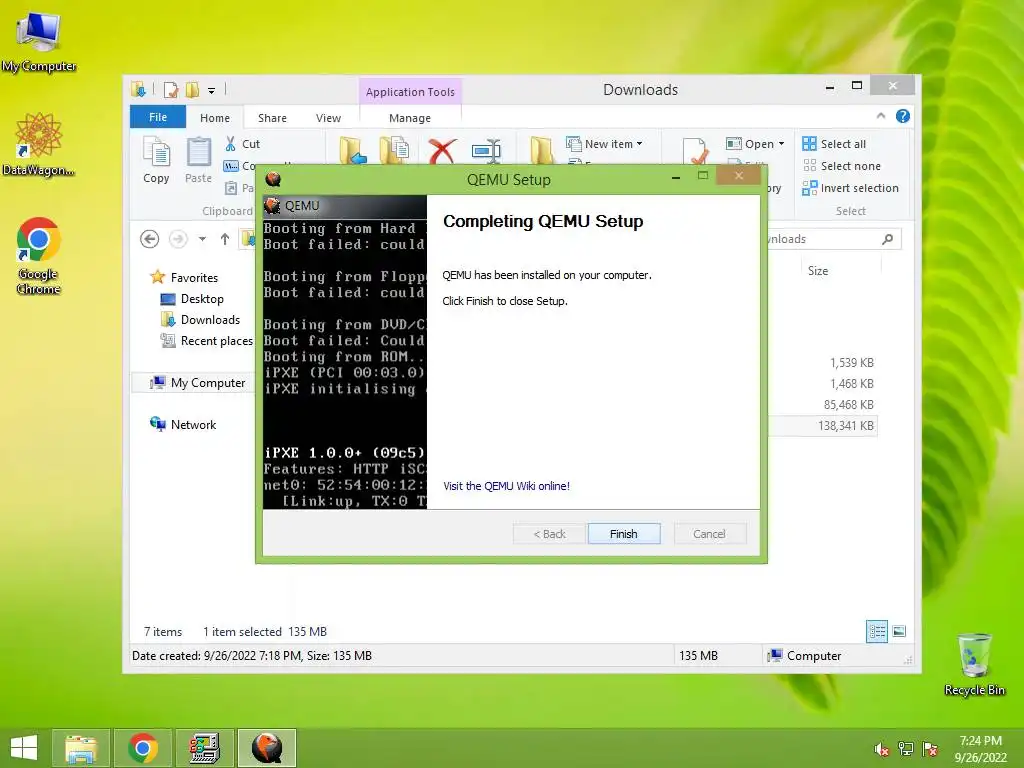Click the Cut scissors command
The height and width of the screenshot is (768, 1024).
pyautogui.click(x=242, y=144)
